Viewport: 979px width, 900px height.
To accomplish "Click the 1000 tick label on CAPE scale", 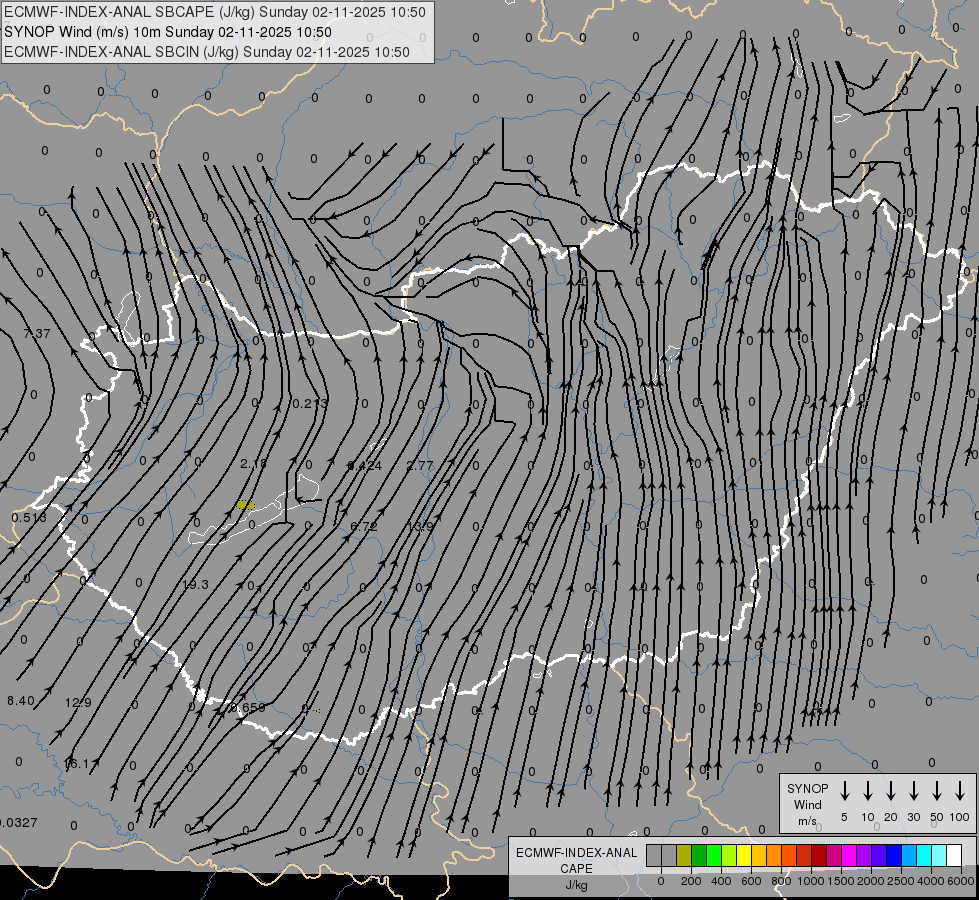I will [810, 881].
